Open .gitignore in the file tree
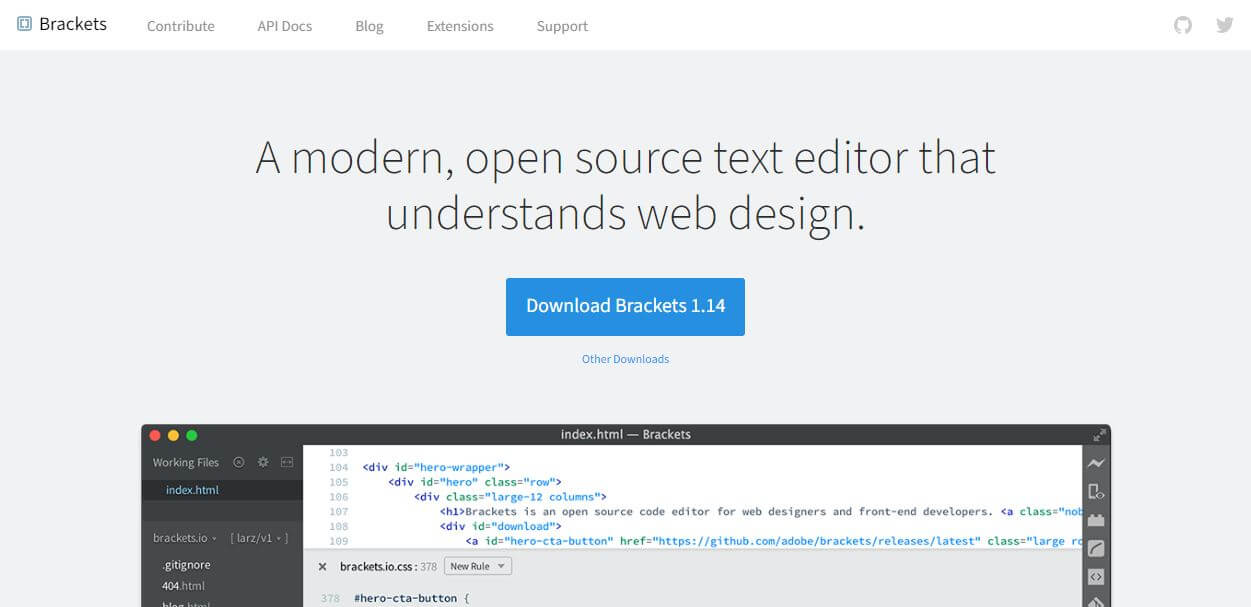This screenshot has height=607, width=1251. 186,565
